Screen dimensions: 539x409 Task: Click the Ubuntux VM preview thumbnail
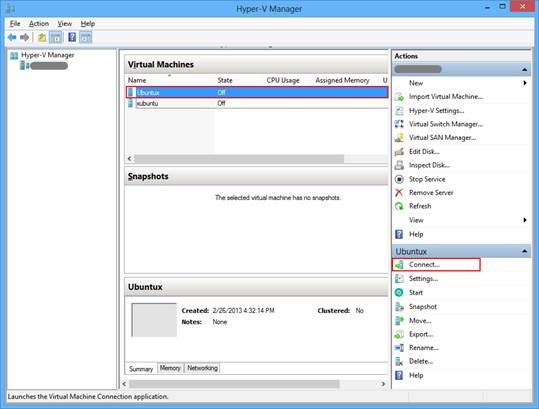pos(154,320)
